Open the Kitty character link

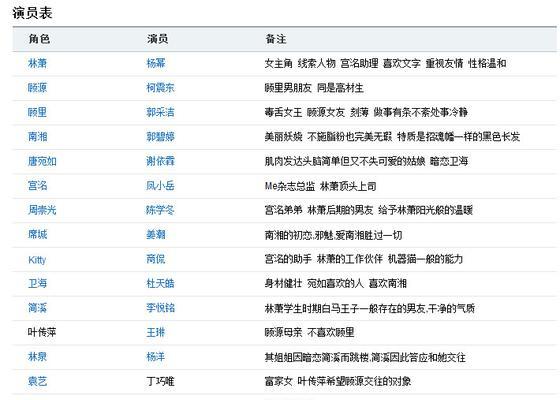coord(37,260)
